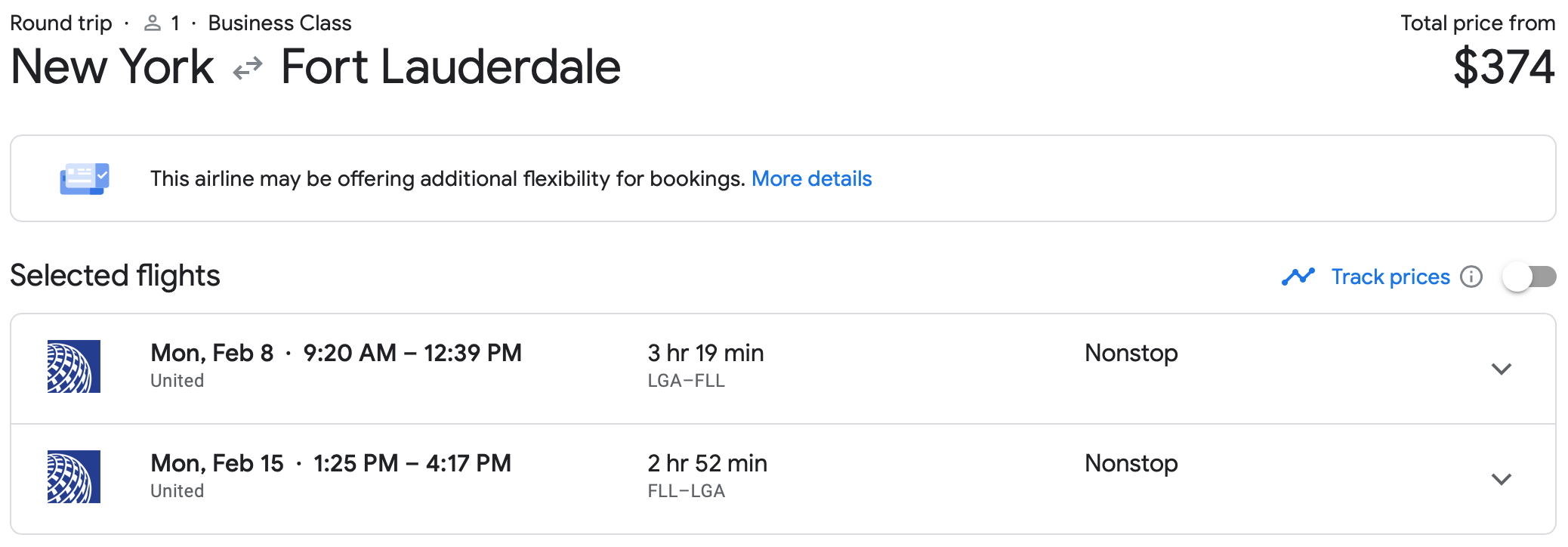Click the Selected flights heading
The height and width of the screenshot is (547, 1568).
(114, 275)
